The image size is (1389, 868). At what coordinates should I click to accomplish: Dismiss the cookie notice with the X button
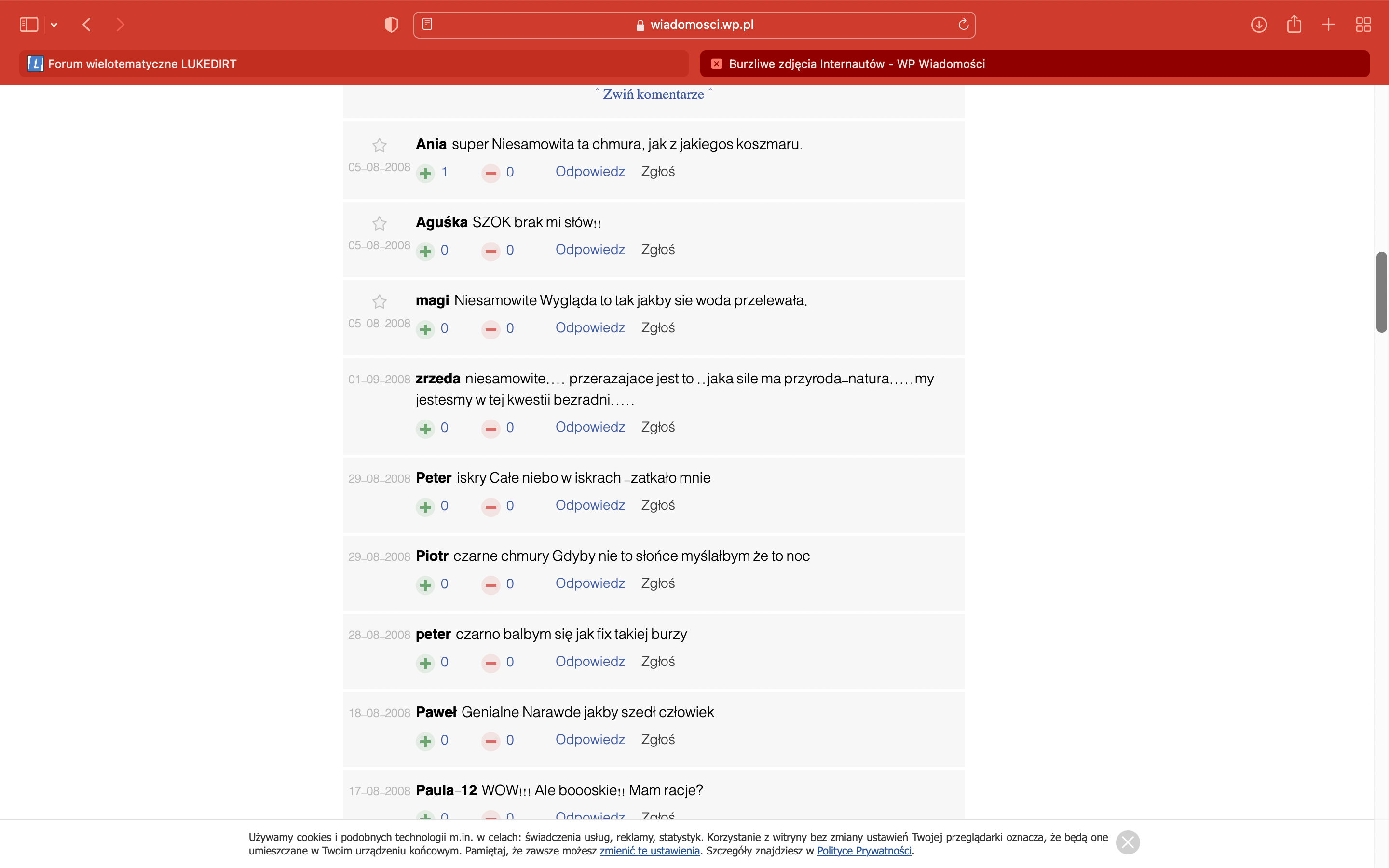pyautogui.click(x=1127, y=842)
